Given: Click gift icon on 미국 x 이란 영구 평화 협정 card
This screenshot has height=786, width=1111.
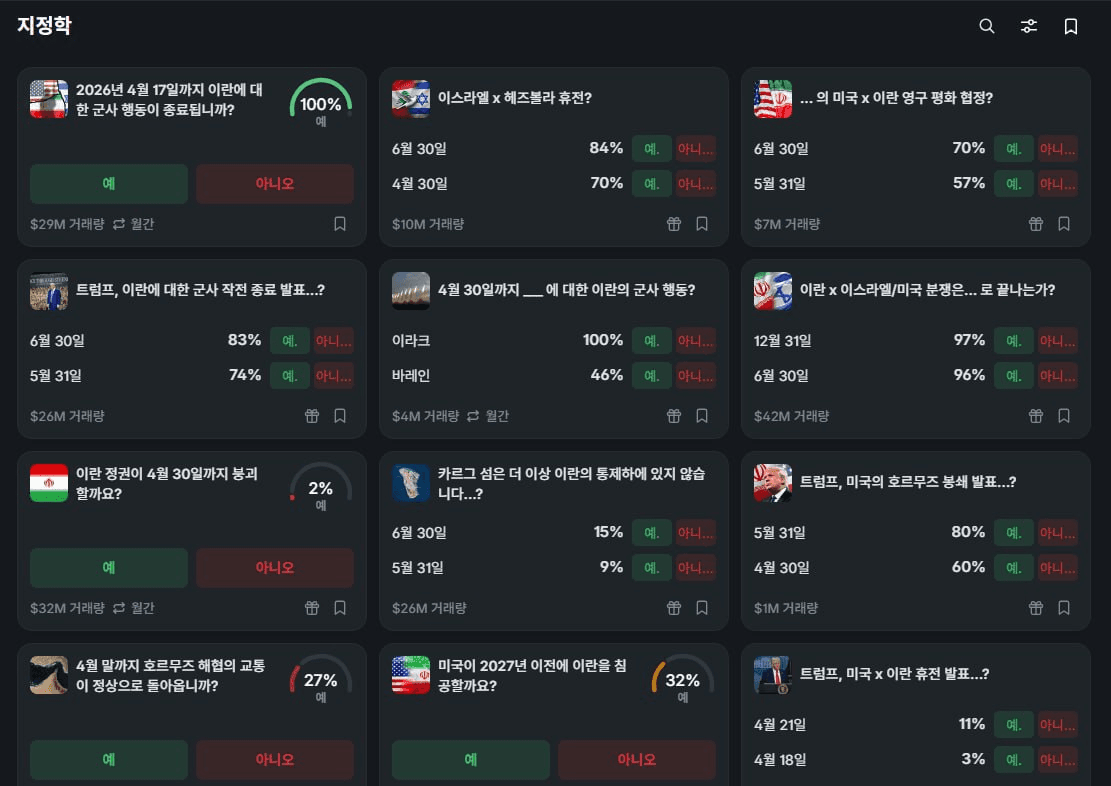Looking at the screenshot, I should [1036, 224].
